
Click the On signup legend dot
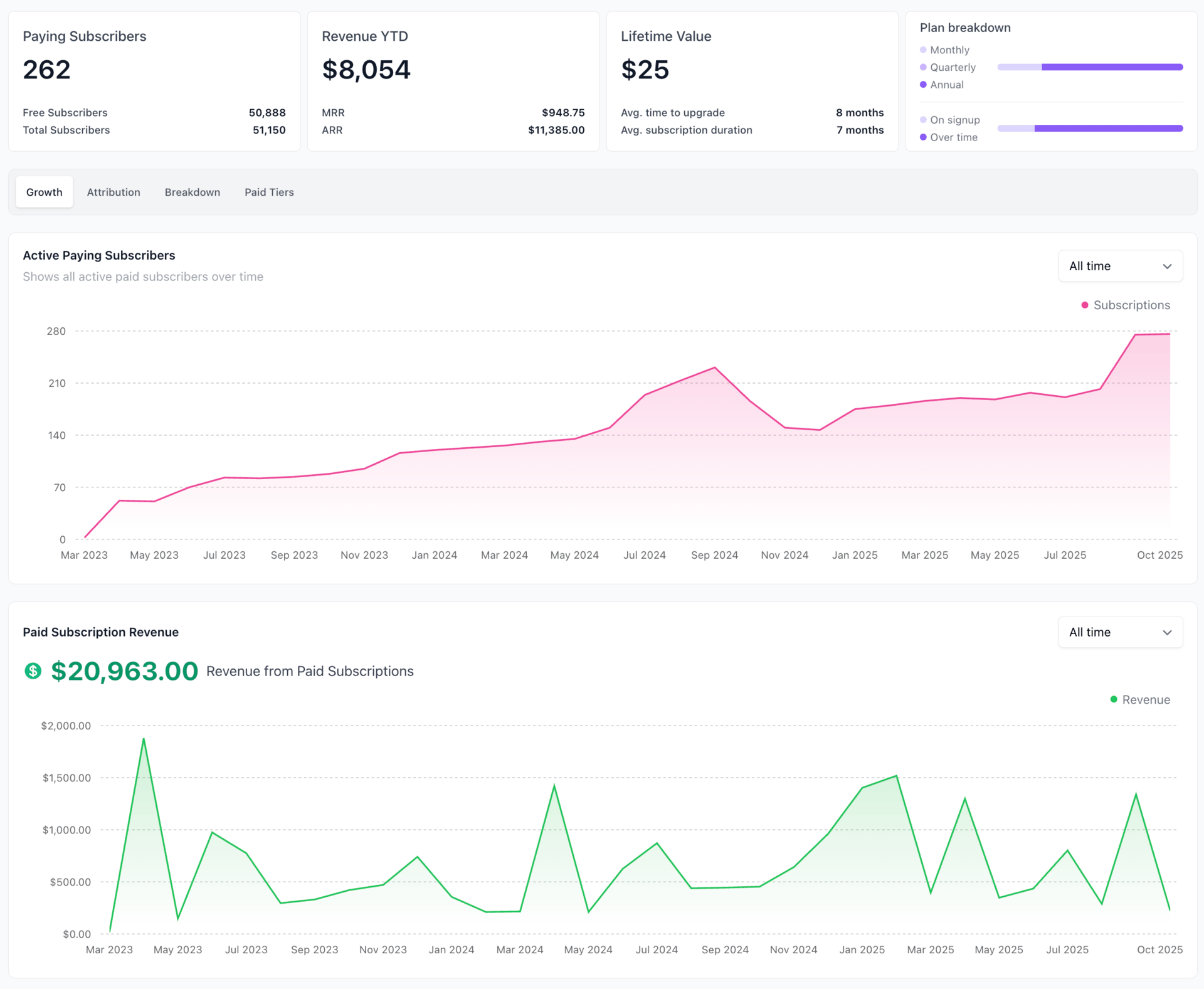pos(923,120)
